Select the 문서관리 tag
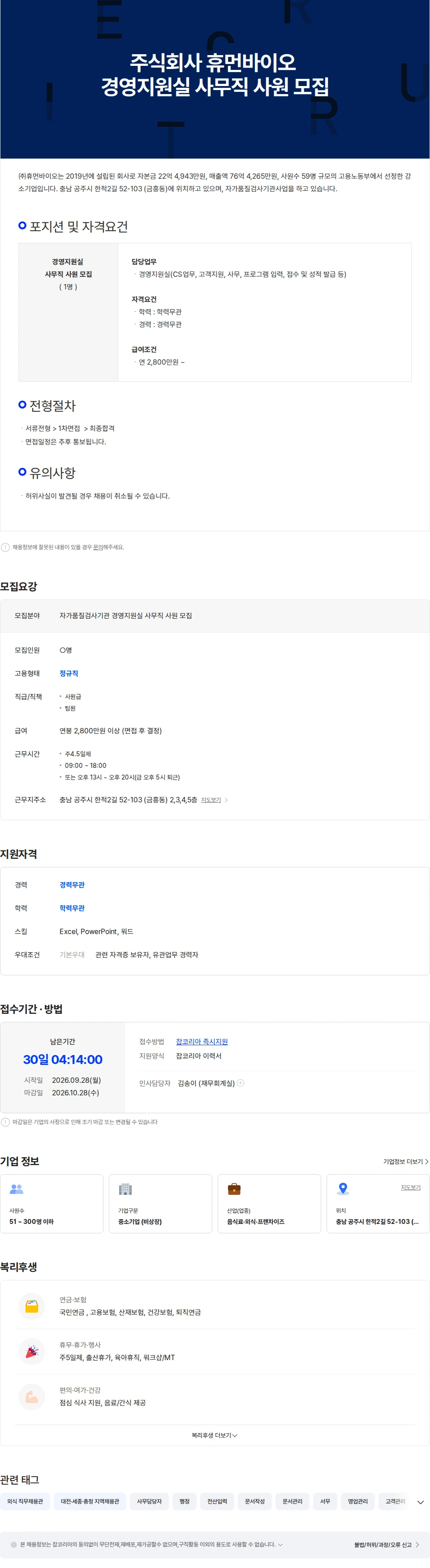Screen dimensions: 430x1568 (292, 1501)
